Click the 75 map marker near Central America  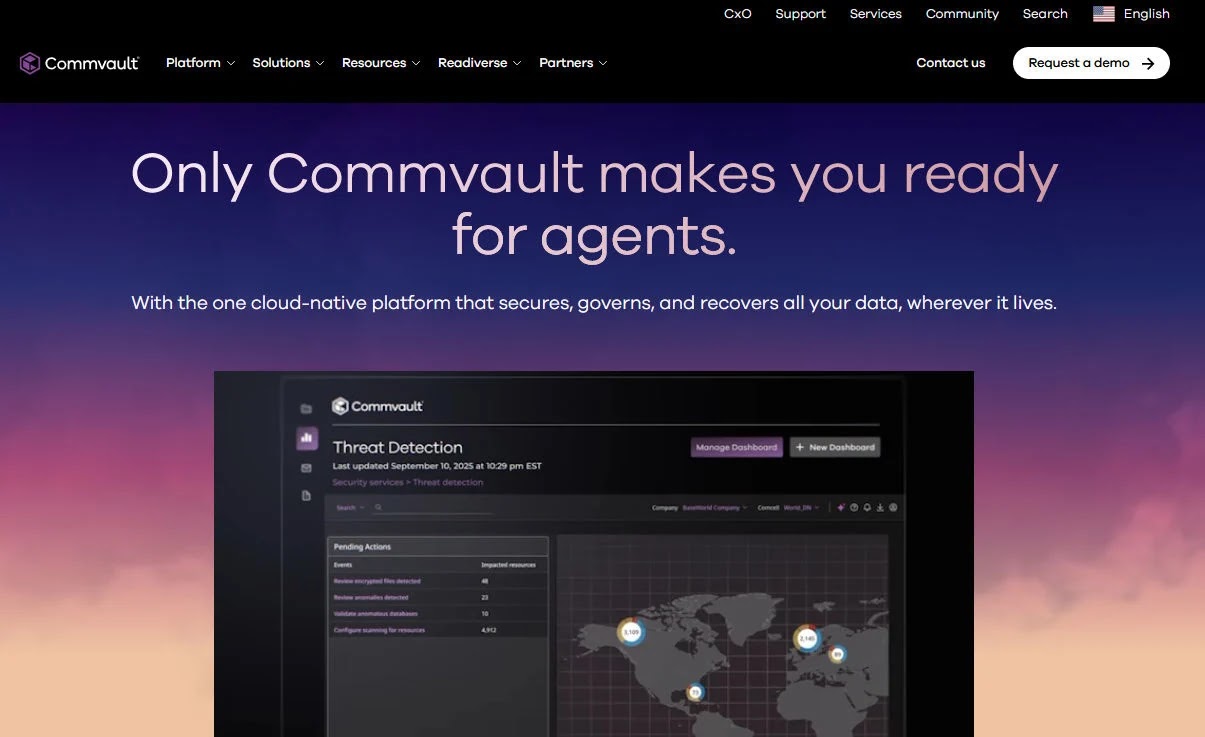[695, 691]
